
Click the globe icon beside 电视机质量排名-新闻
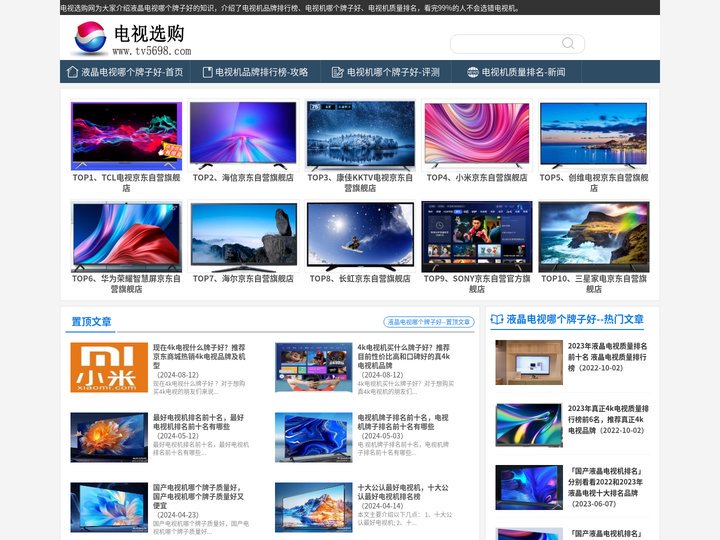click(x=472, y=72)
